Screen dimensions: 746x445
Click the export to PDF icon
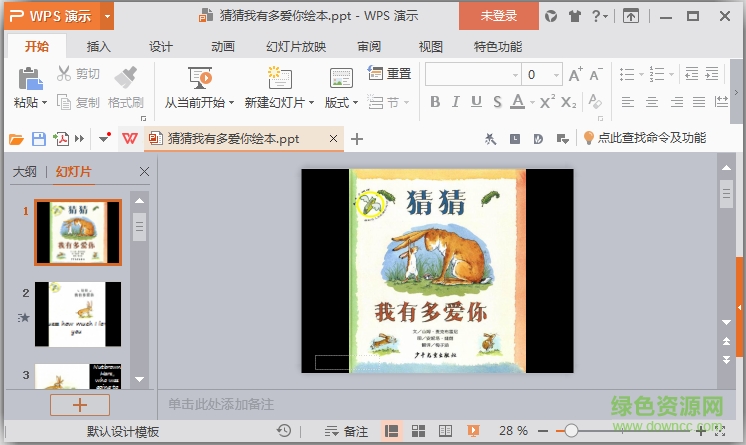click(61, 139)
